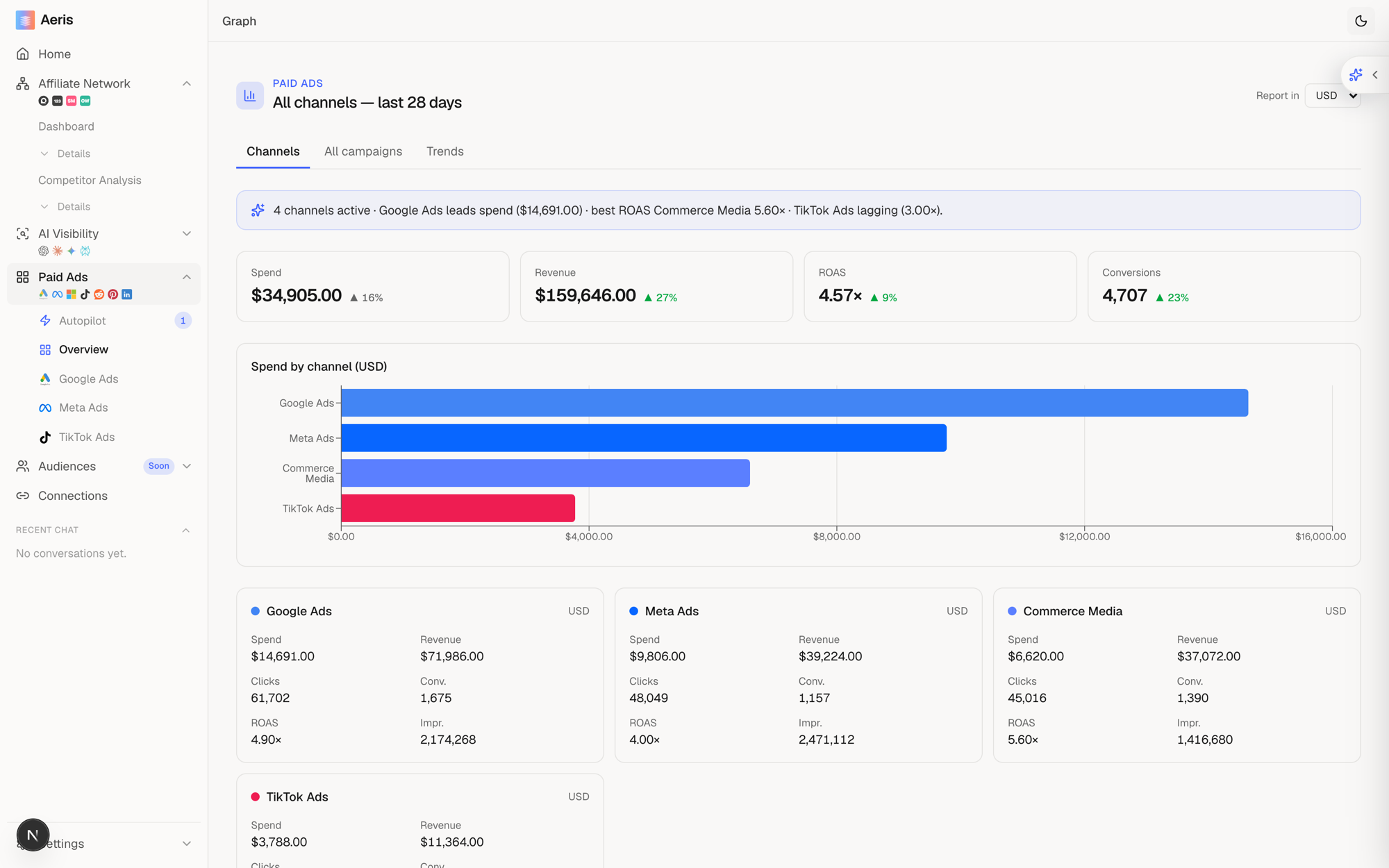Image resolution: width=1389 pixels, height=868 pixels.
Task: Open the AI assistant sparkle icon
Action: coord(1356,75)
